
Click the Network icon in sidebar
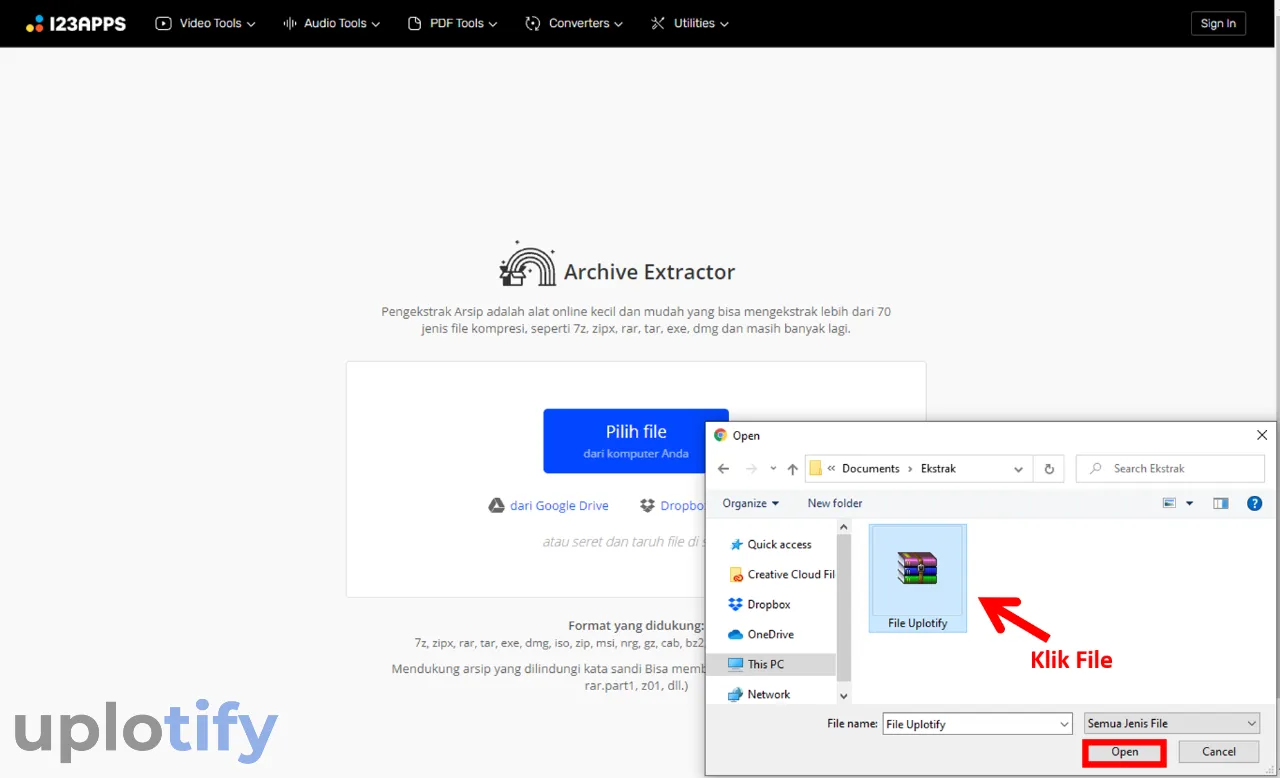[736, 694]
